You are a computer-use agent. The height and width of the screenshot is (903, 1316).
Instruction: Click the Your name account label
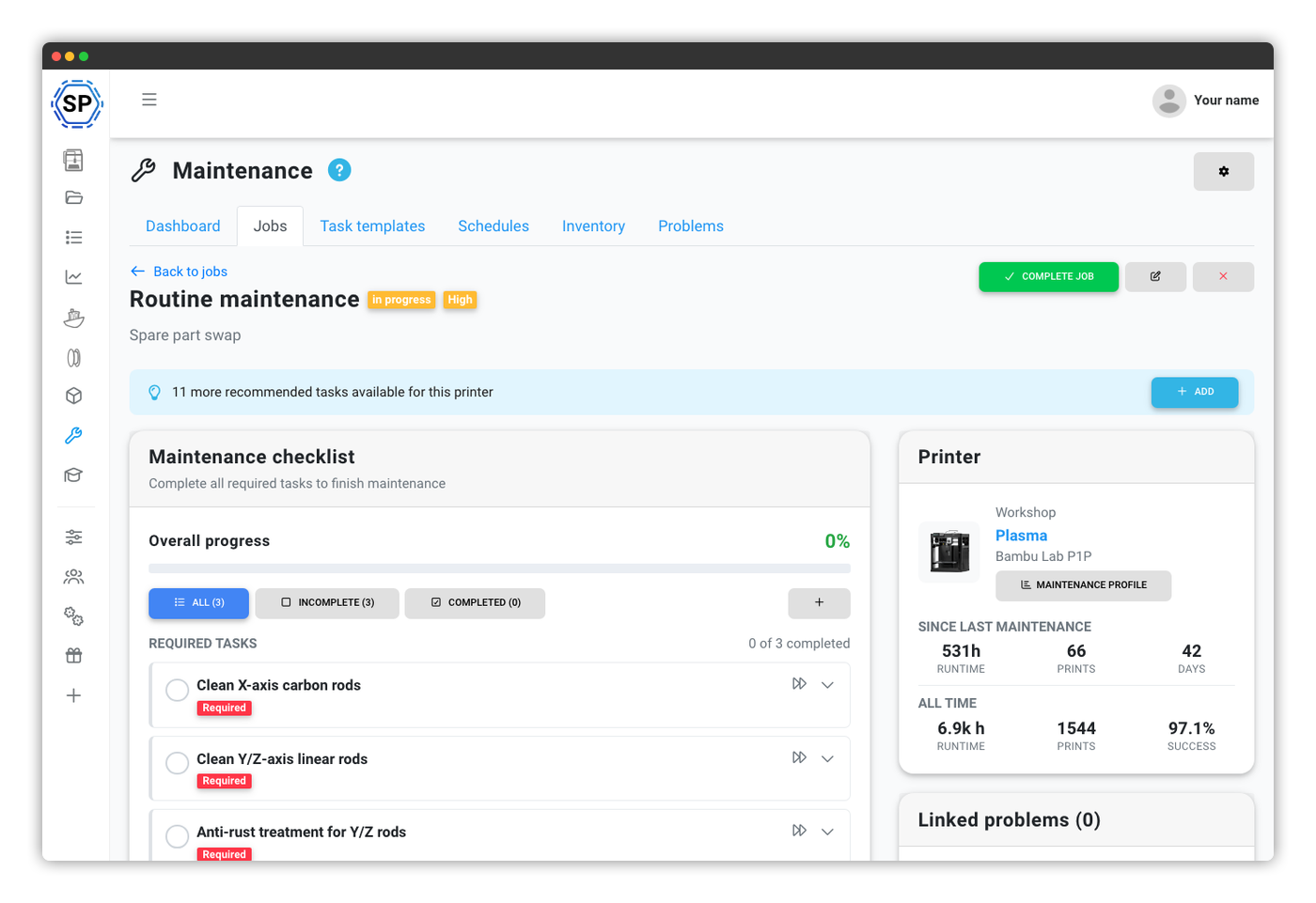[1226, 101]
